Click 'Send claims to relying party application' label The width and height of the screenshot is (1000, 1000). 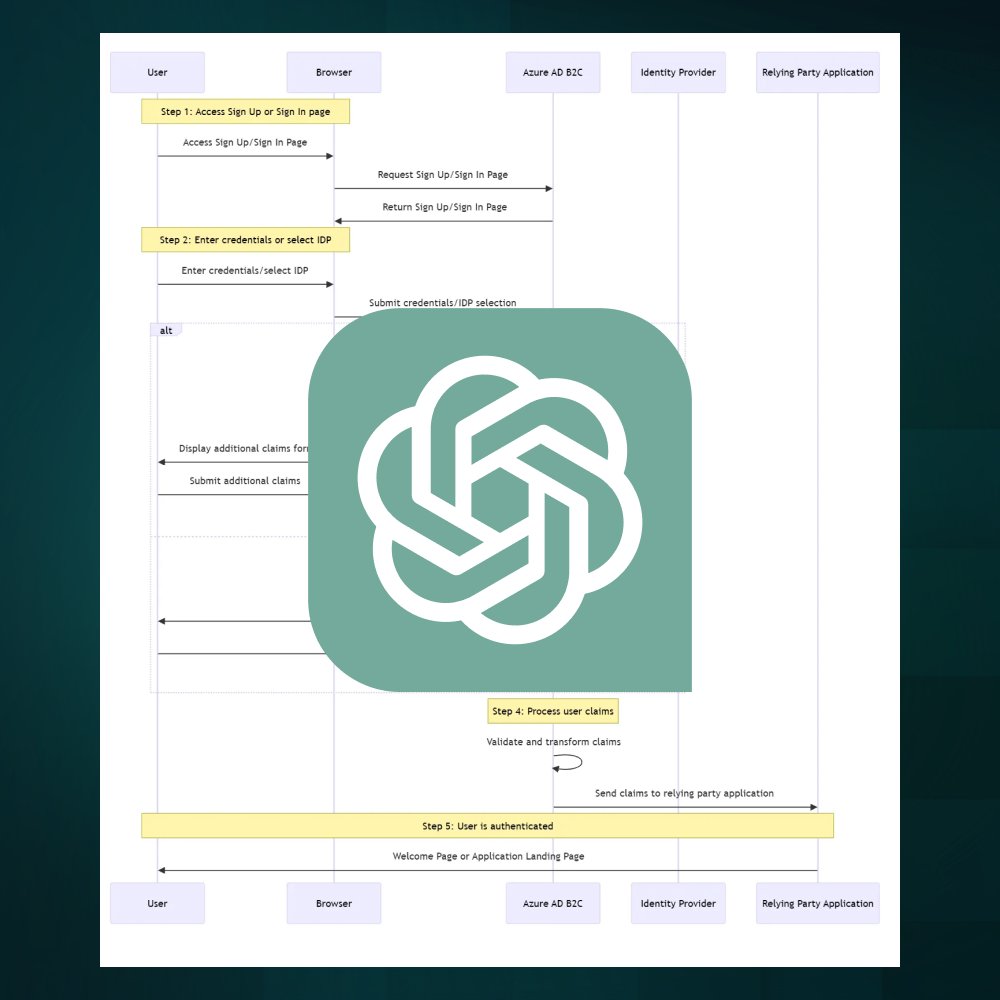684,793
